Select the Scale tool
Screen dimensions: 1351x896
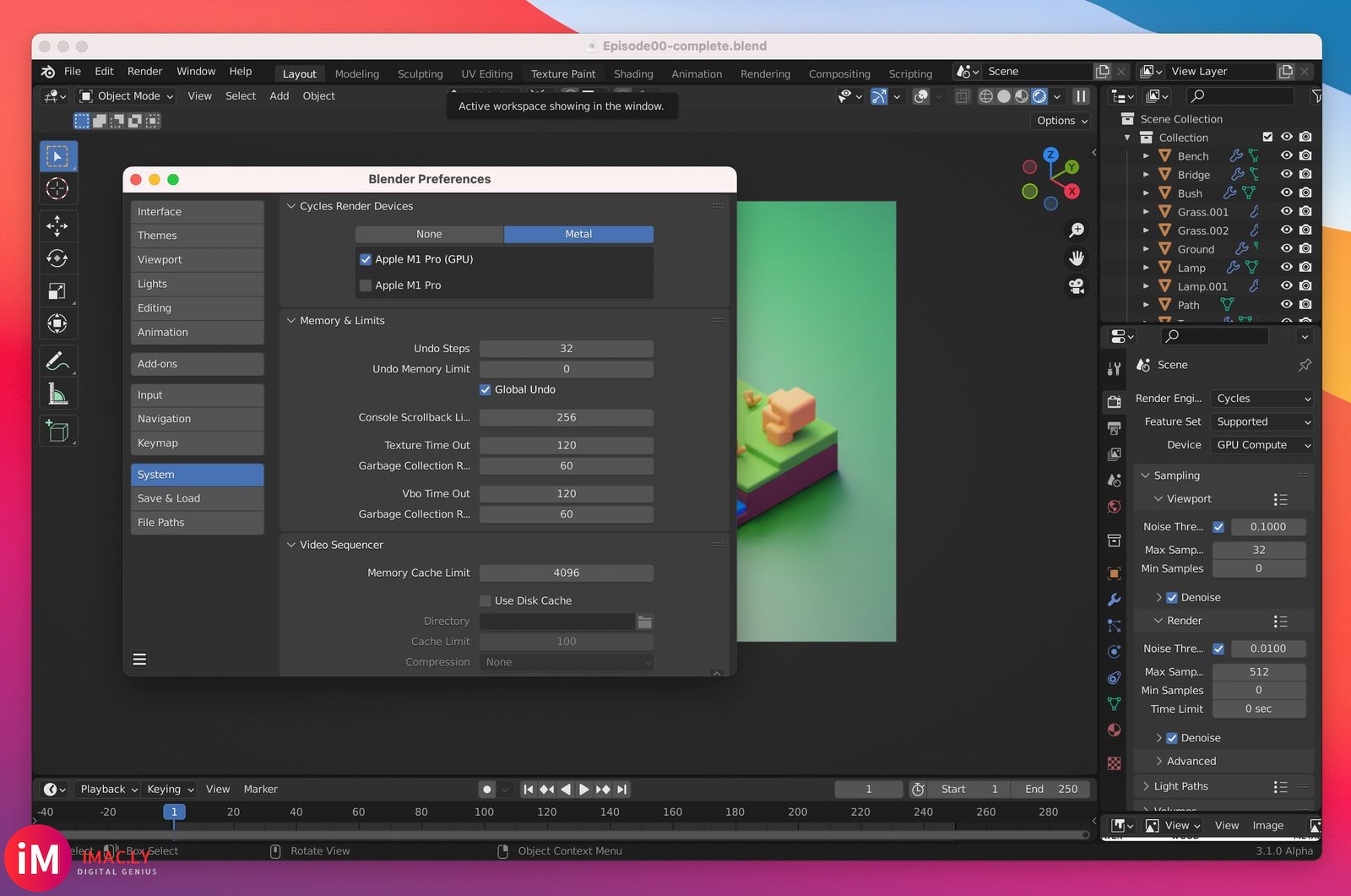(x=57, y=291)
